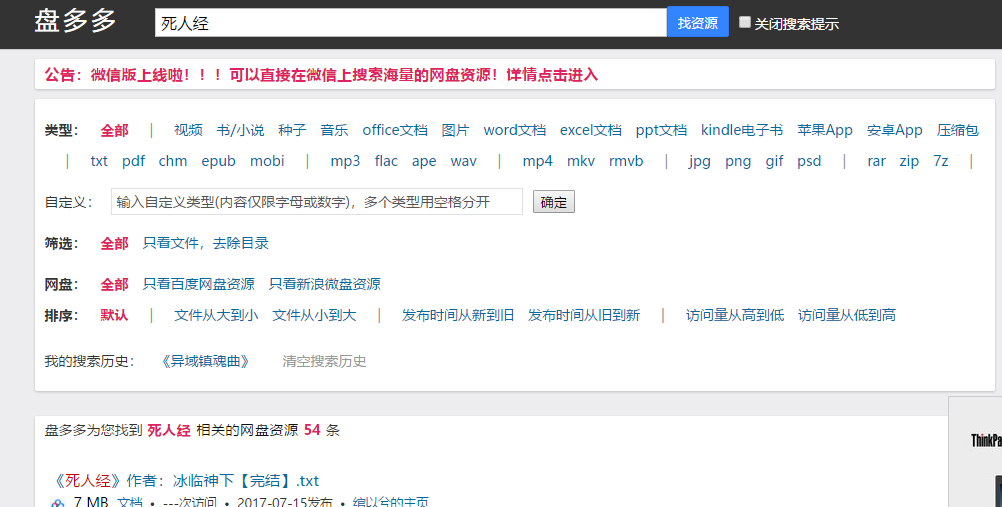This screenshot has height=507, width=1002.
Task: Click the 盘多多 site logo
Action: (75, 20)
